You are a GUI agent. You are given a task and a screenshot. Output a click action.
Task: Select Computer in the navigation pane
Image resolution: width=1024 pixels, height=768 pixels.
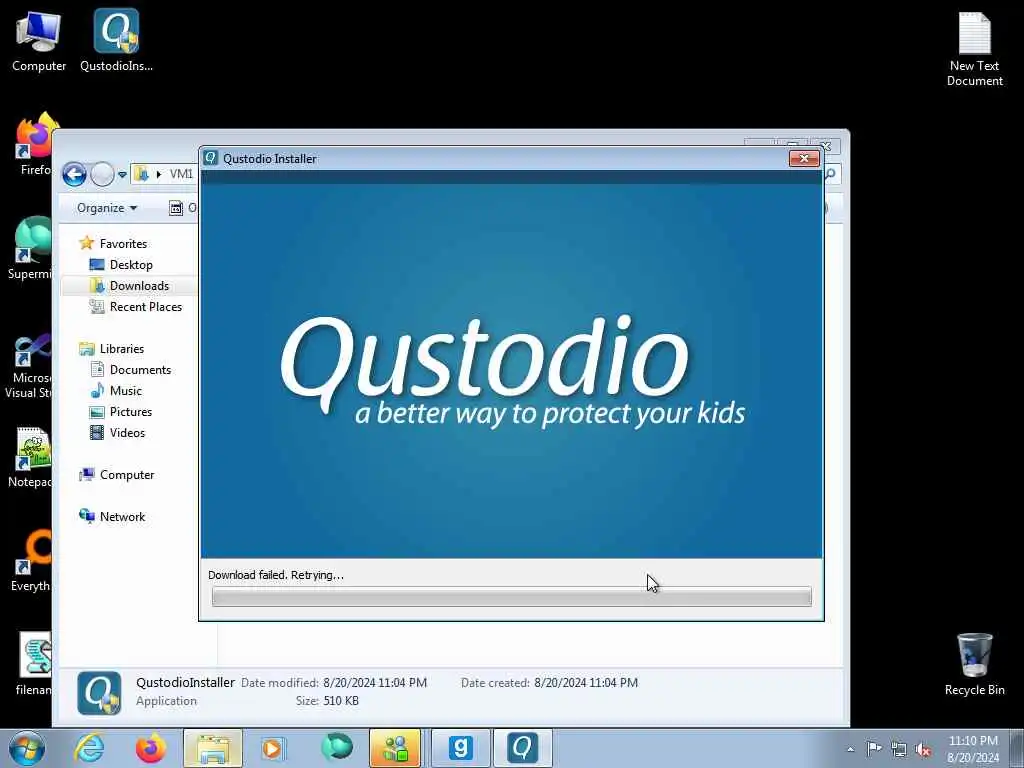tap(127, 475)
